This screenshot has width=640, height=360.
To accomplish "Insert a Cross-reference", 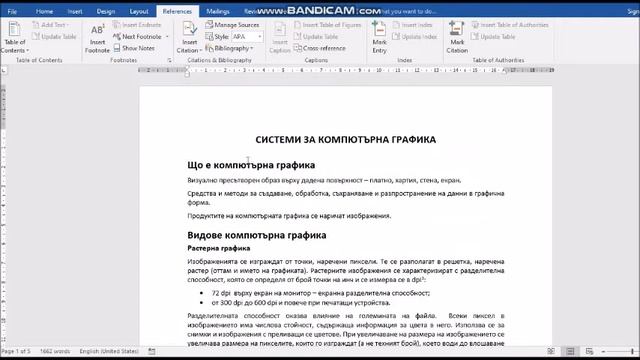I will pos(320,48).
